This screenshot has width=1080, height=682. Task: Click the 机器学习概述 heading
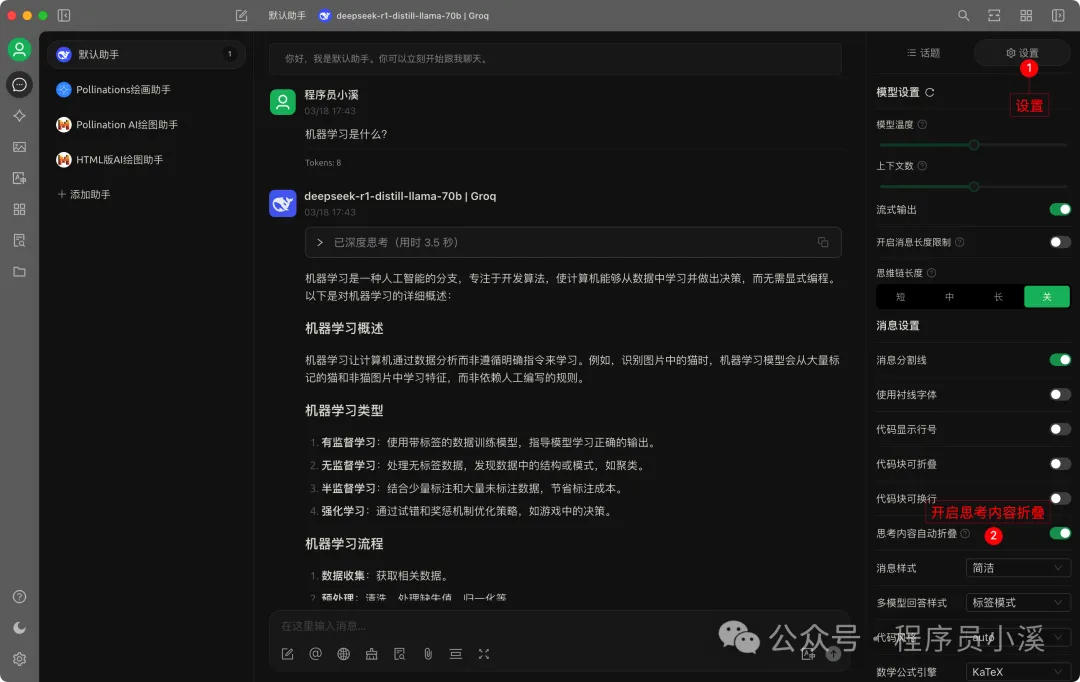(344, 329)
